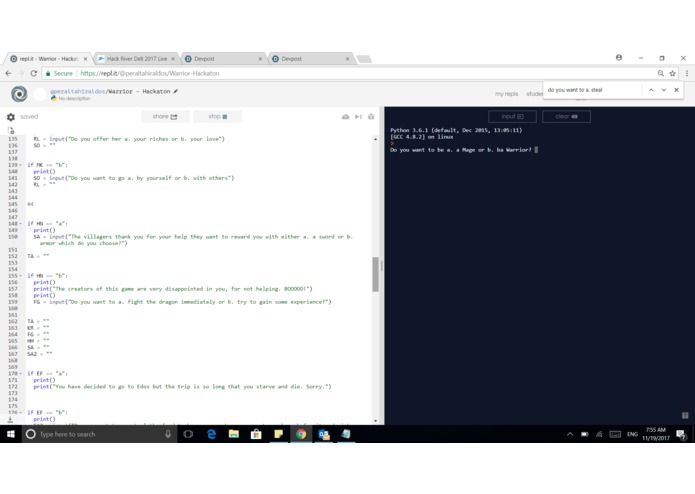Open Chrome three-dot menu
Image resolution: width=695 pixels, height=494 pixels.
[x=687, y=74]
